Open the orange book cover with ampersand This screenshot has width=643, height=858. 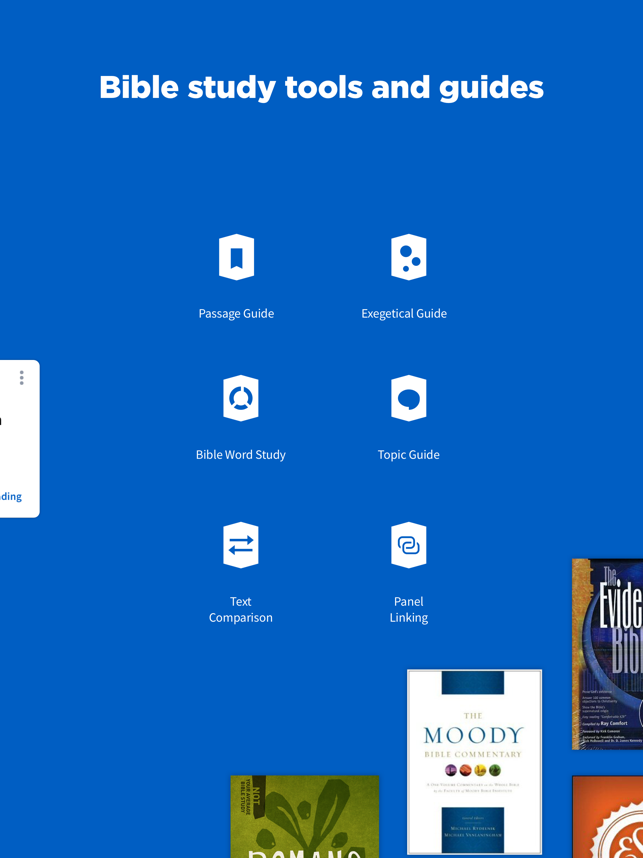[x=607, y=816]
